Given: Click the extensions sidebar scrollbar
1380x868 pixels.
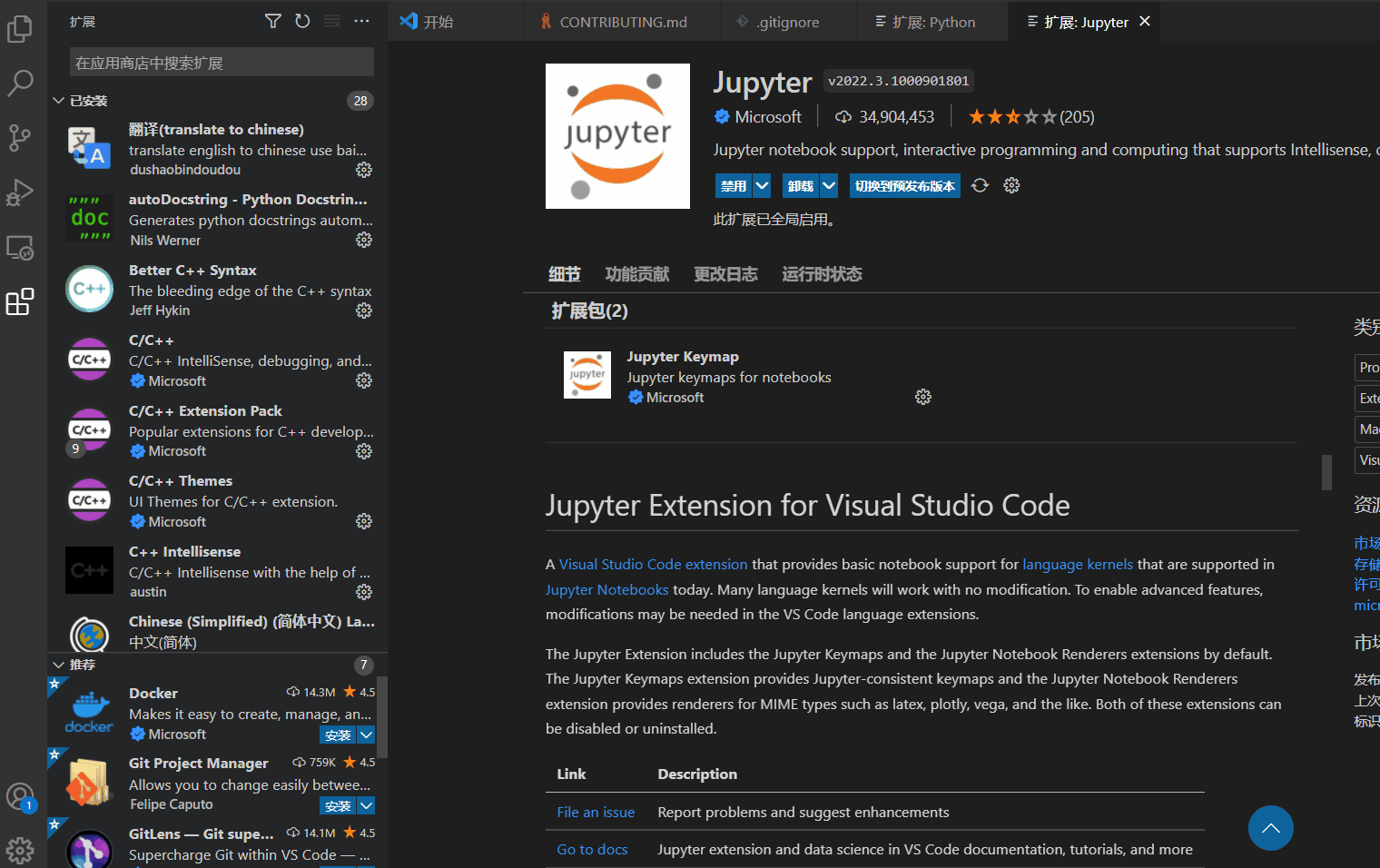Looking at the screenshot, I should click(382, 717).
